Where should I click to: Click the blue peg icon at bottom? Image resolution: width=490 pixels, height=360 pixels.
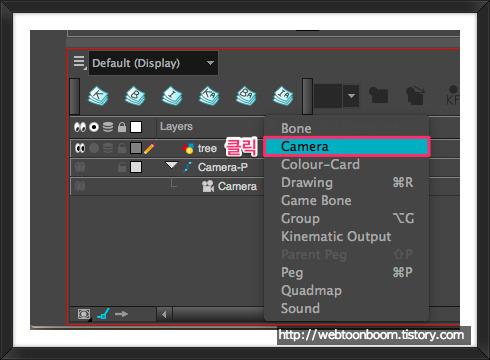coord(104,314)
